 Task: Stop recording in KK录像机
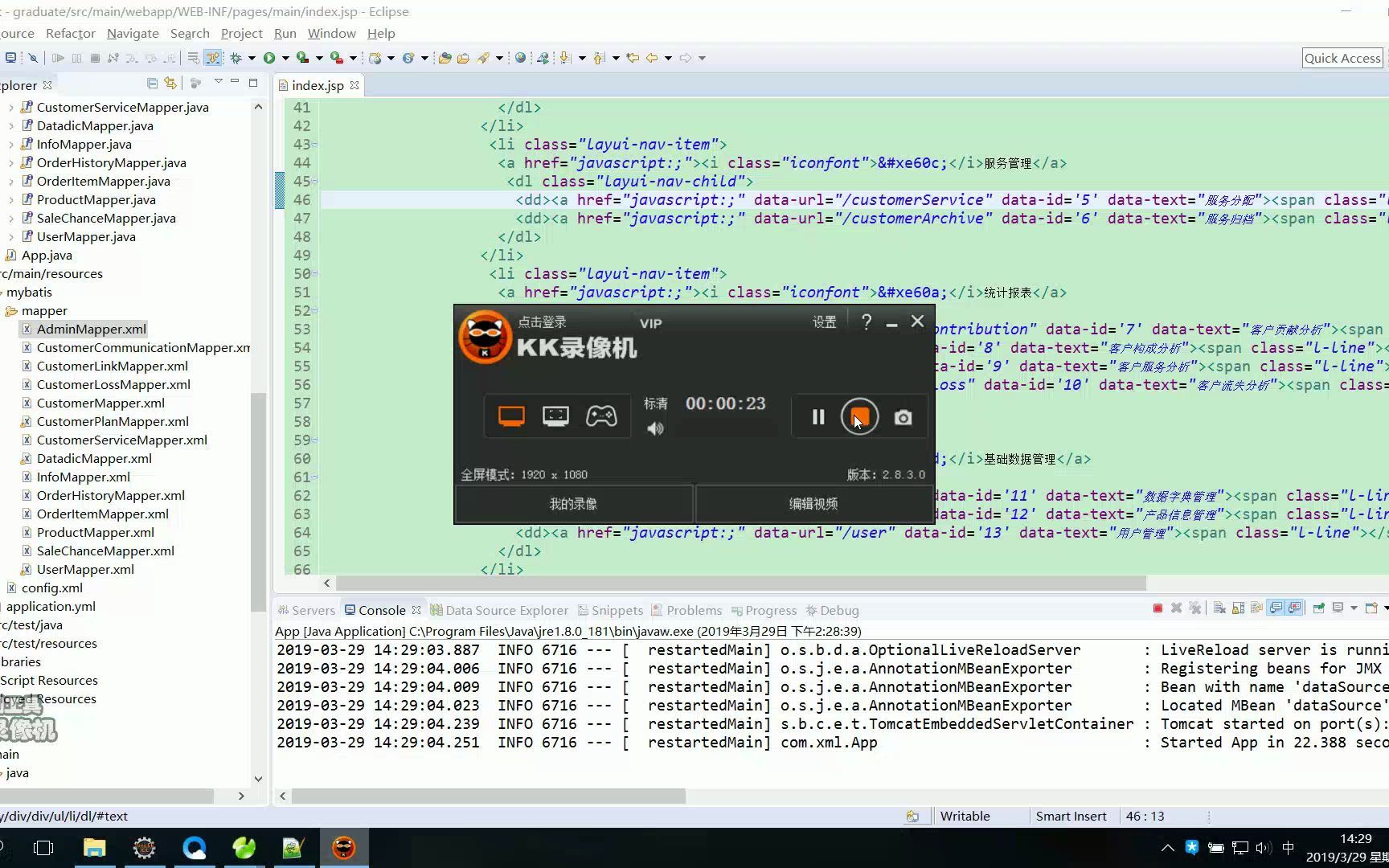point(859,417)
